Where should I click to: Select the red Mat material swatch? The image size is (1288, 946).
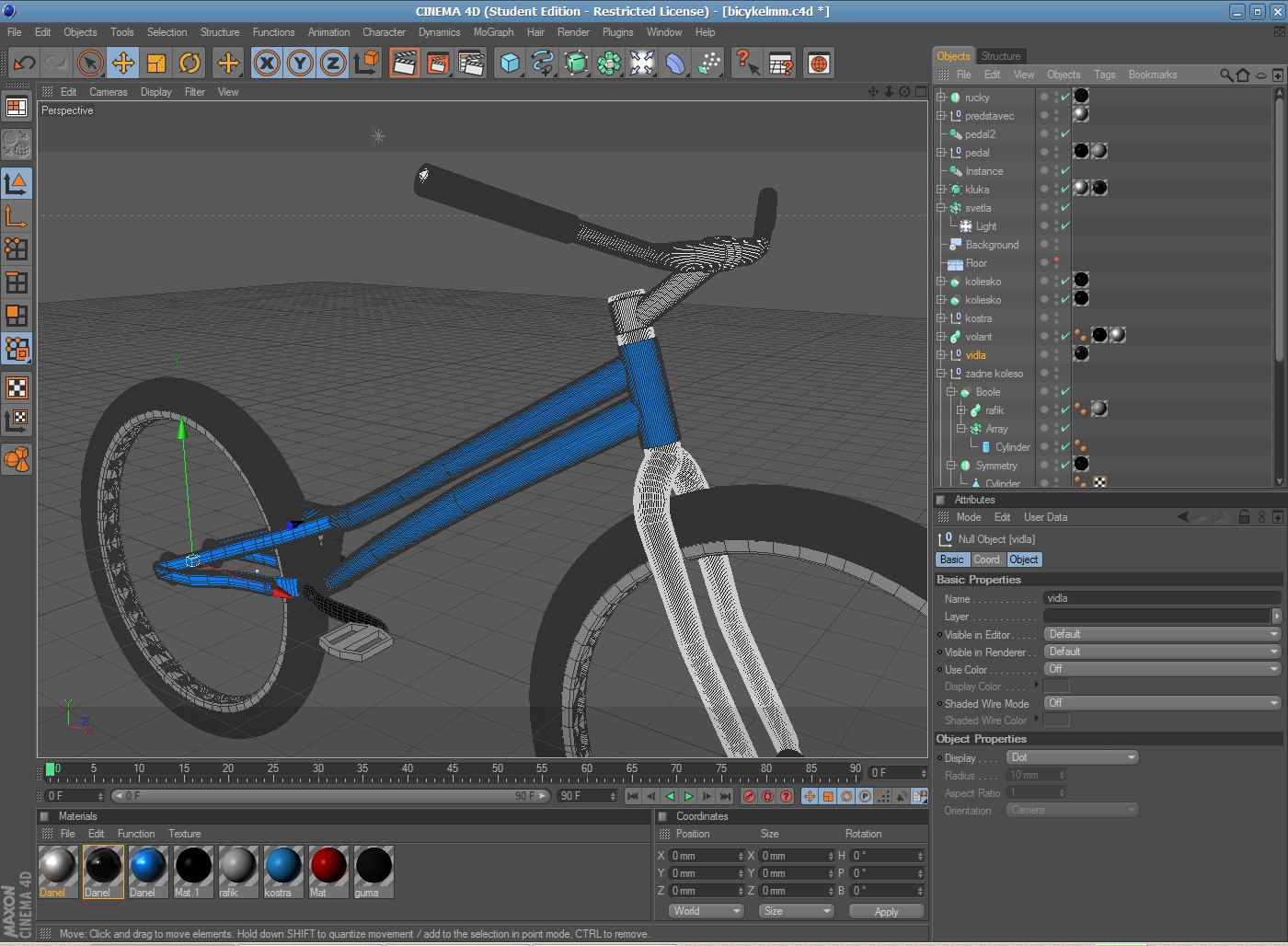click(x=328, y=867)
